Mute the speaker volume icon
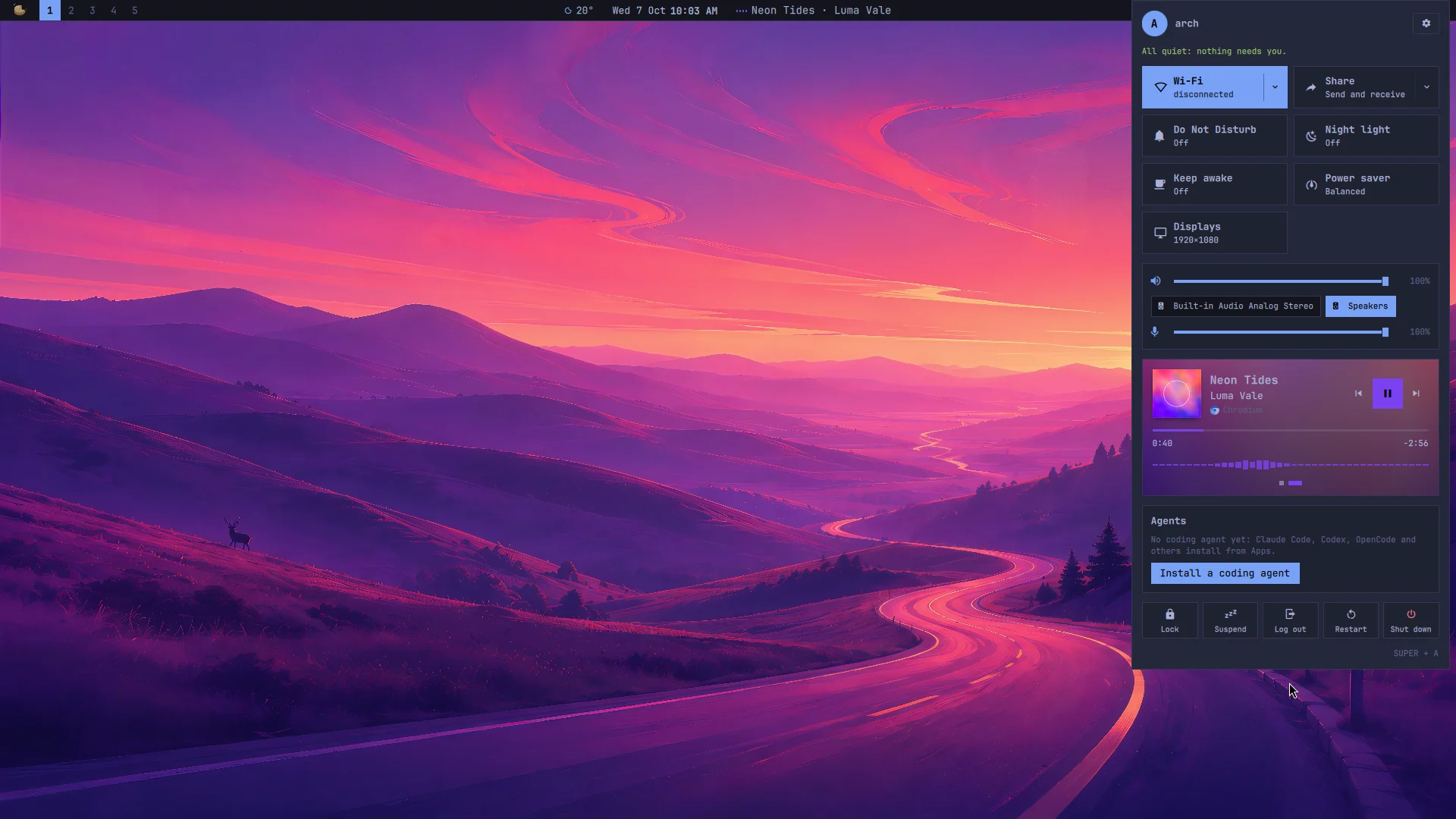 [1156, 281]
